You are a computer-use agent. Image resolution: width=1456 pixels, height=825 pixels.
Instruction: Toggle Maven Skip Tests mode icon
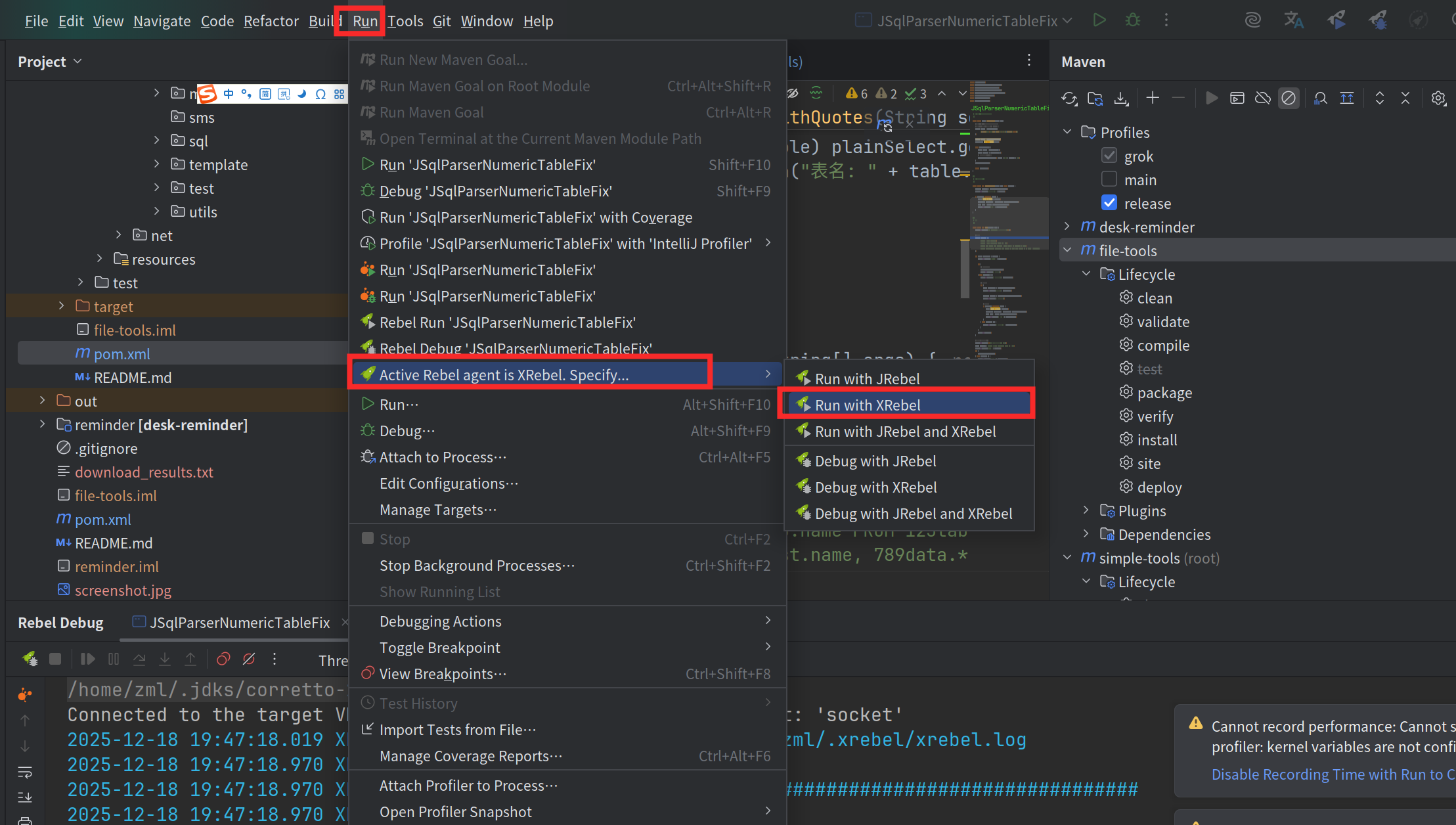pos(1289,99)
